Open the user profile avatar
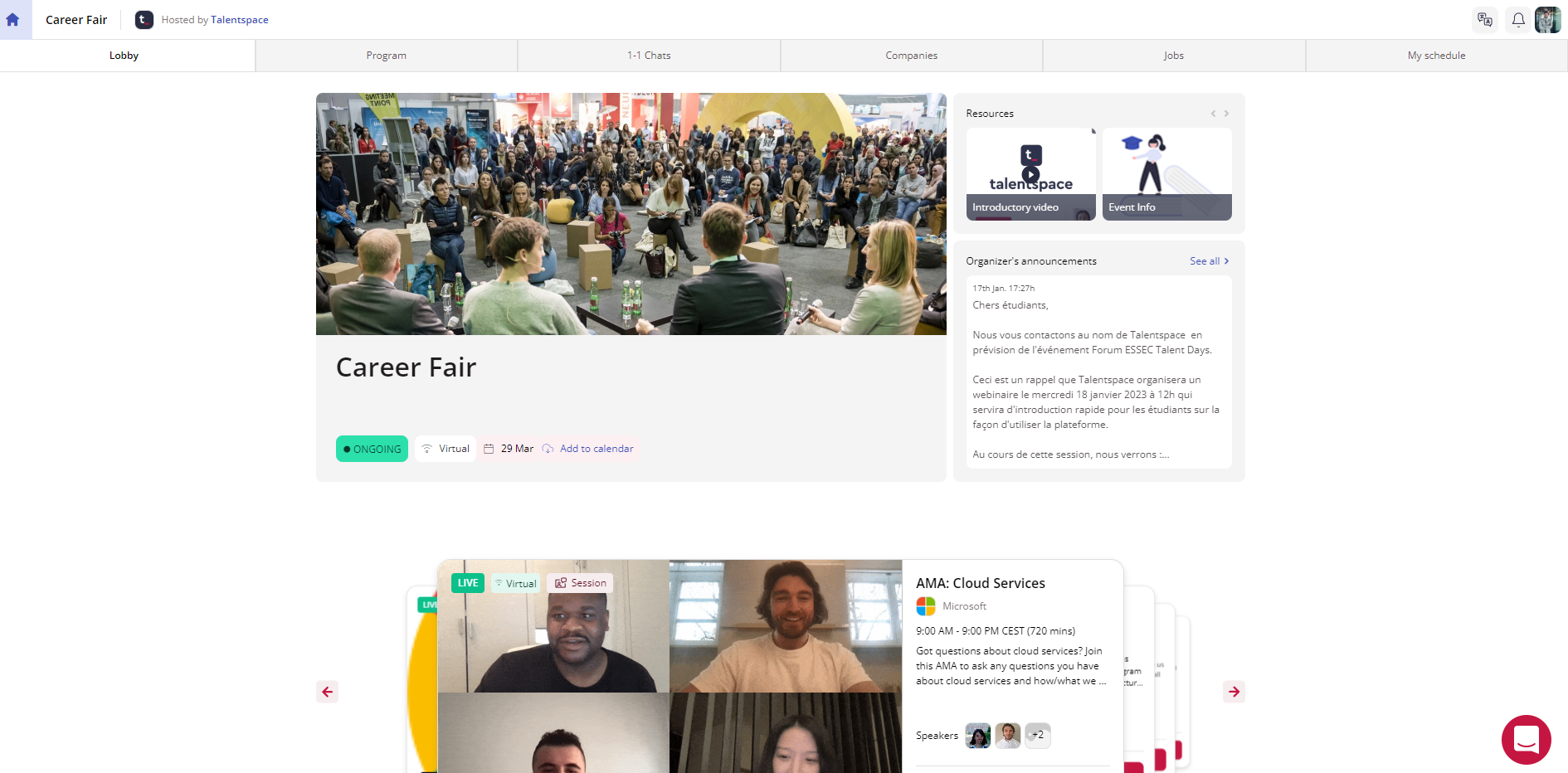The width and height of the screenshot is (1568, 773). (x=1548, y=20)
